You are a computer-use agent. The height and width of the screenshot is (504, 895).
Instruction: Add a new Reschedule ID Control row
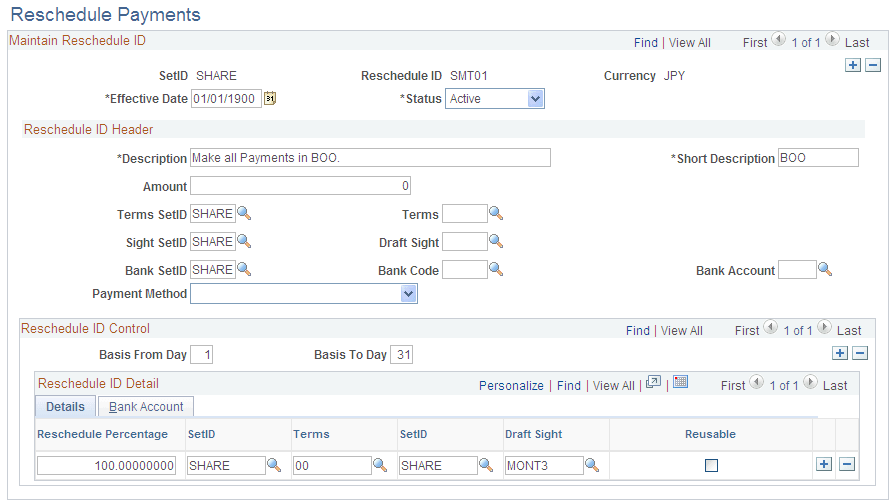[840, 353]
